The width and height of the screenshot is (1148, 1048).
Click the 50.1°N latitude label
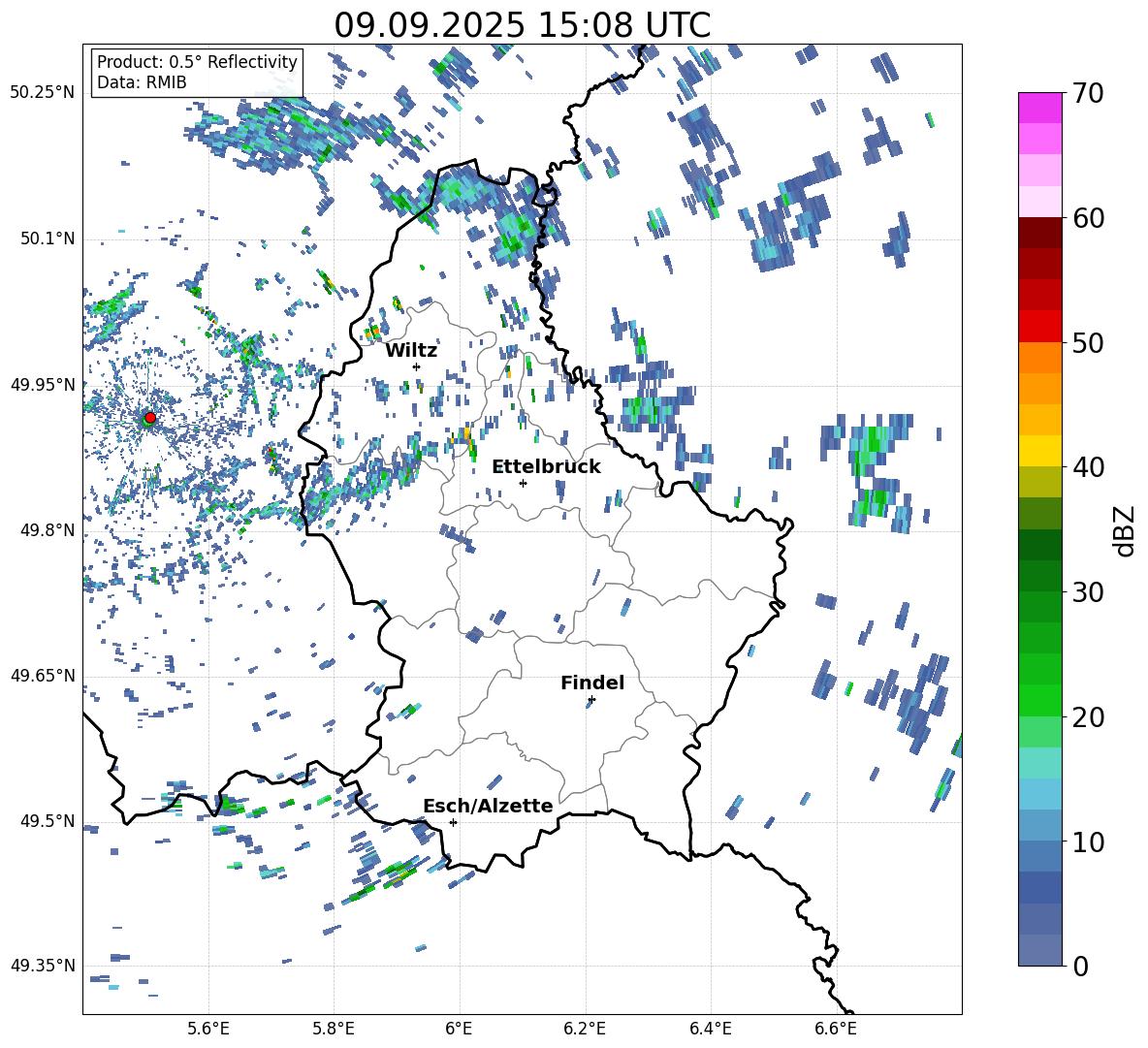click(x=47, y=238)
